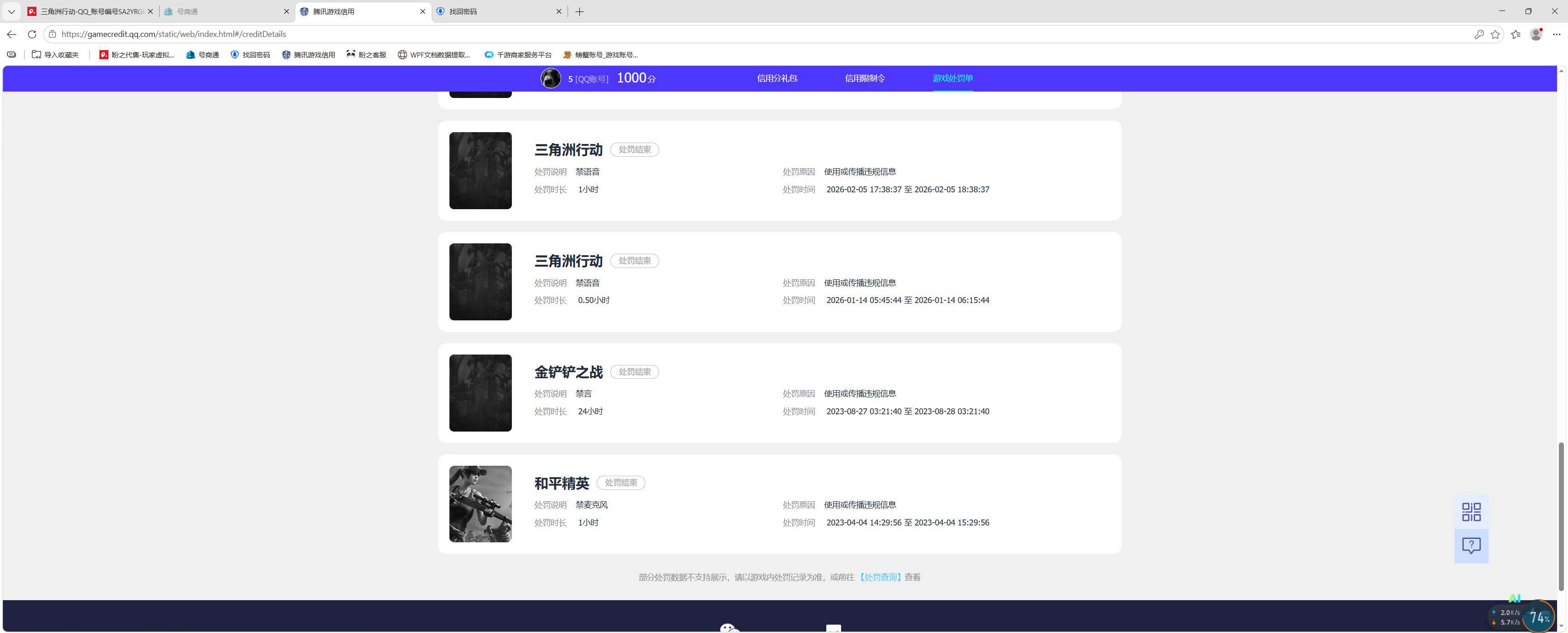The image size is (1568, 633).
Task: Open 腾讯游戏信用 bookmark
Action: (x=309, y=55)
